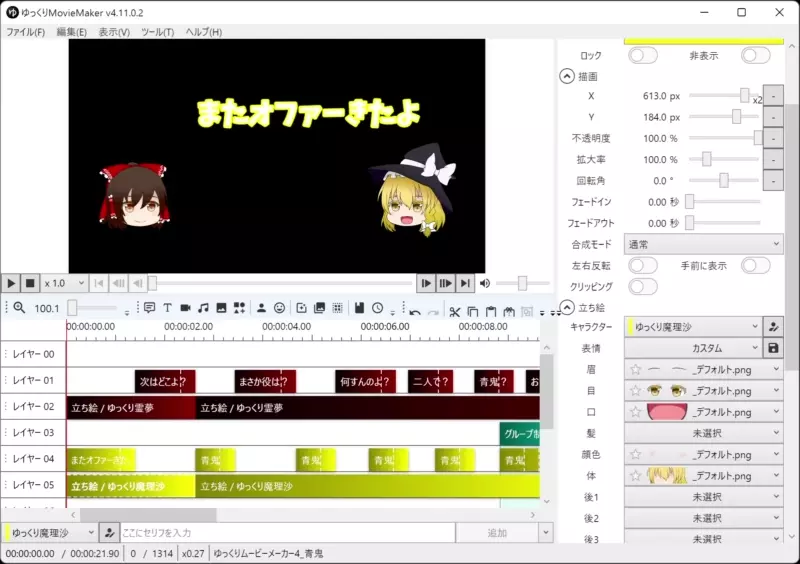Open the 表情 カスタム dropdown
This screenshot has width=800, height=564.
693,348
